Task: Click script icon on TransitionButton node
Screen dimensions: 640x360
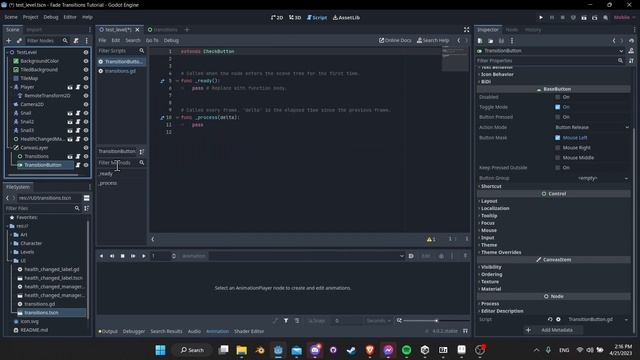Action: tap(78, 165)
